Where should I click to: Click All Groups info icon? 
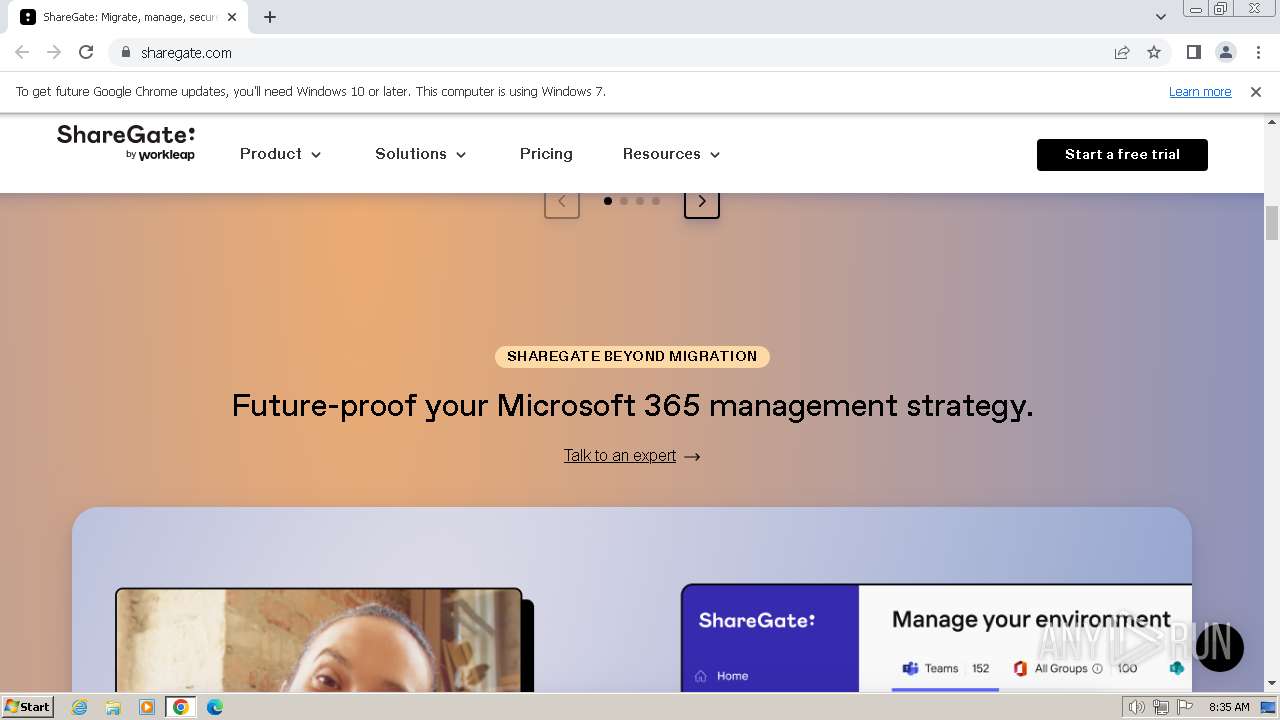tap(1097, 669)
